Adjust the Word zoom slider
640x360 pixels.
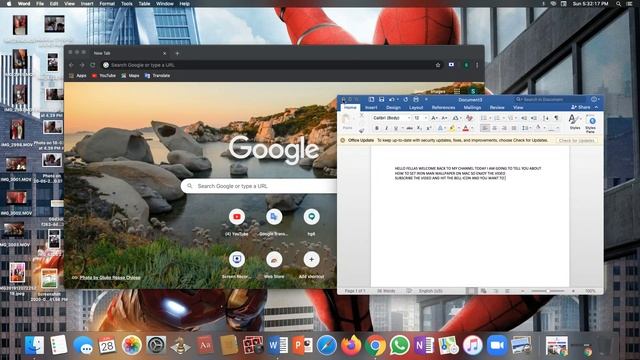(x=547, y=291)
